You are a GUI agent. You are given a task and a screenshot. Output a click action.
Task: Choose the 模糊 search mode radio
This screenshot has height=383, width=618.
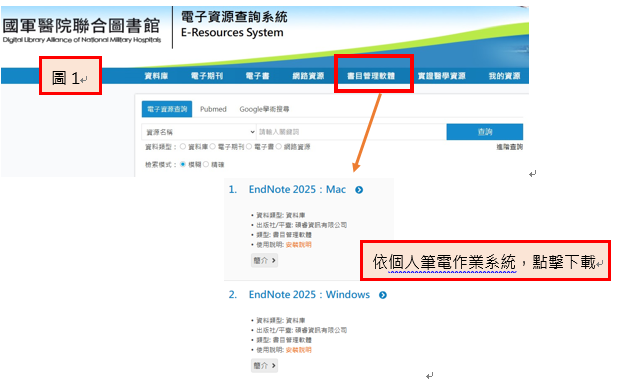coord(183,164)
